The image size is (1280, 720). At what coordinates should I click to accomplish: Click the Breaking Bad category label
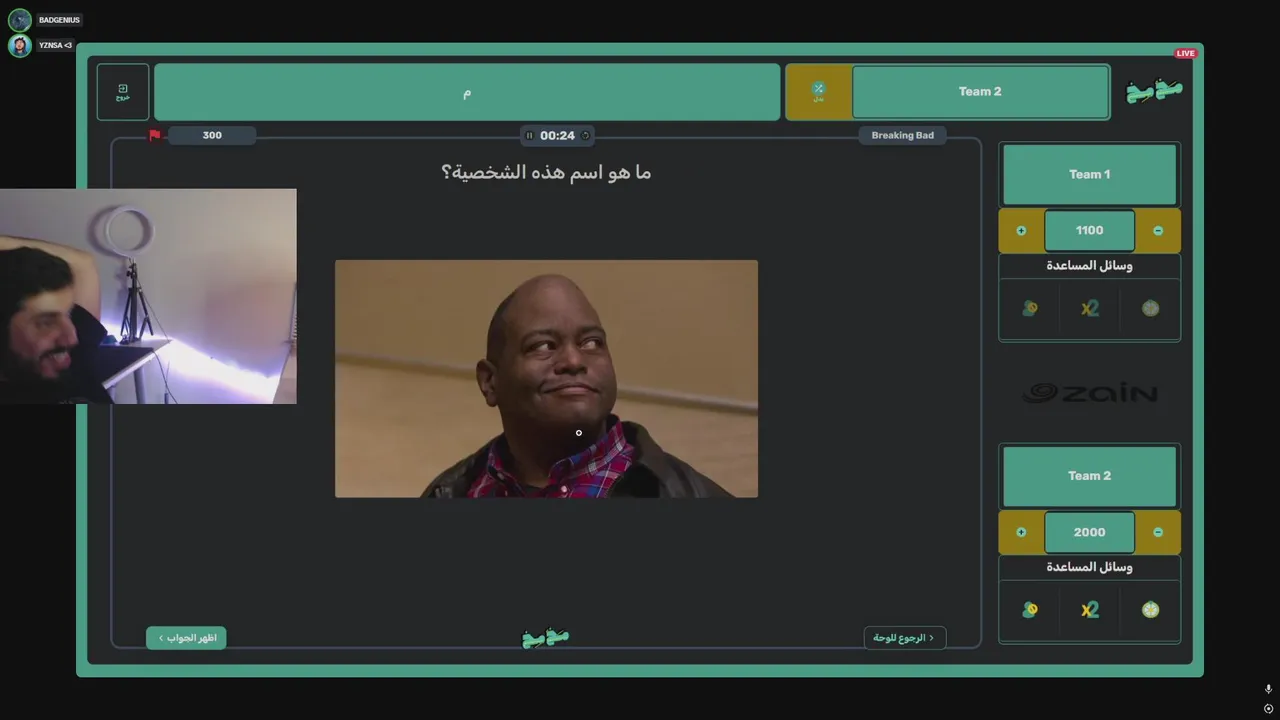tap(902, 136)
